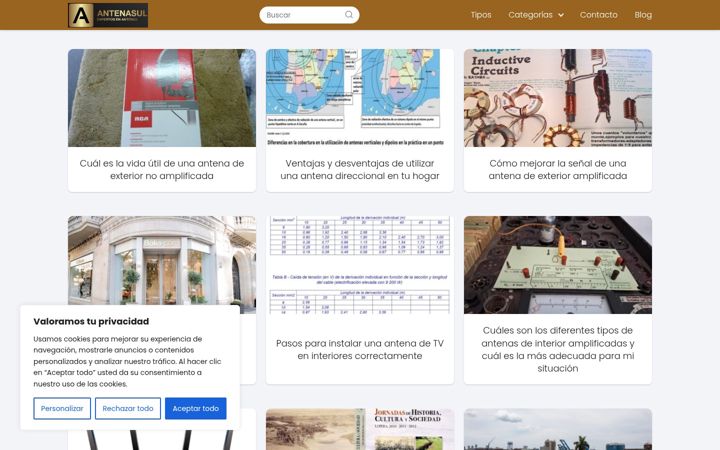Image resolution: width=720 pixels, height=450 pixels.
Task: Click Aceptar todo cookies button
Action: click(x=196, y=408)
